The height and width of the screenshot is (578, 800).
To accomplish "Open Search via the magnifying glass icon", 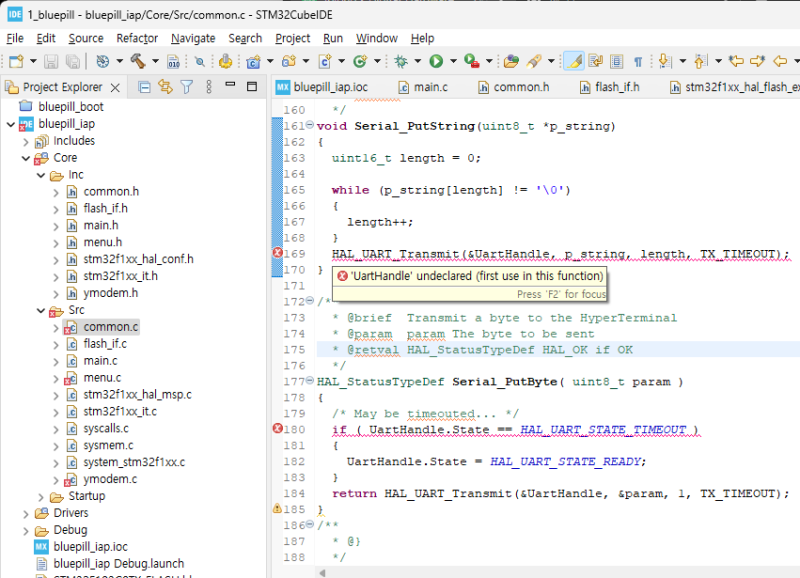I will tap(200, 60).
